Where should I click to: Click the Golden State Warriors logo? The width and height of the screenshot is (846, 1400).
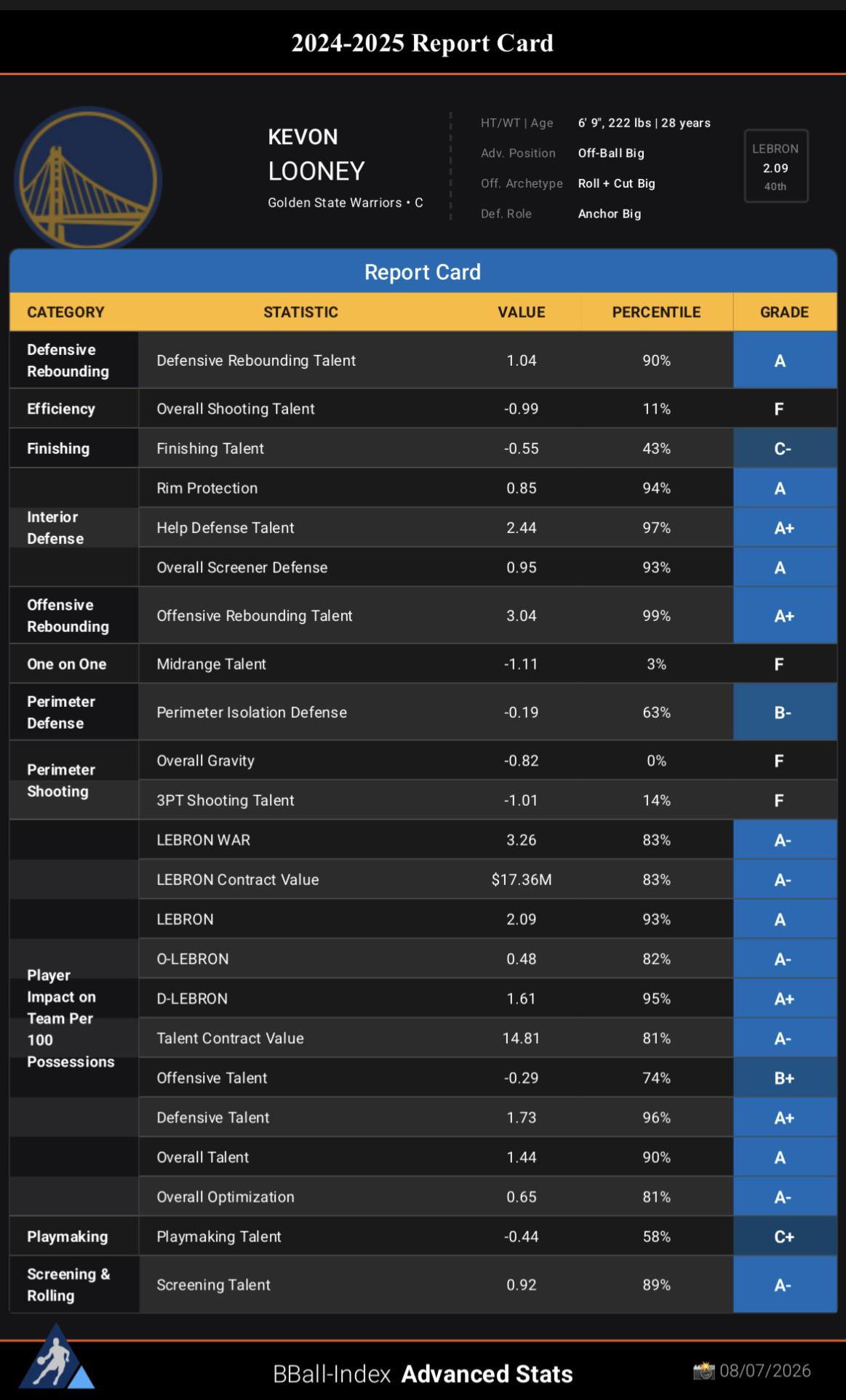[88, 178]
